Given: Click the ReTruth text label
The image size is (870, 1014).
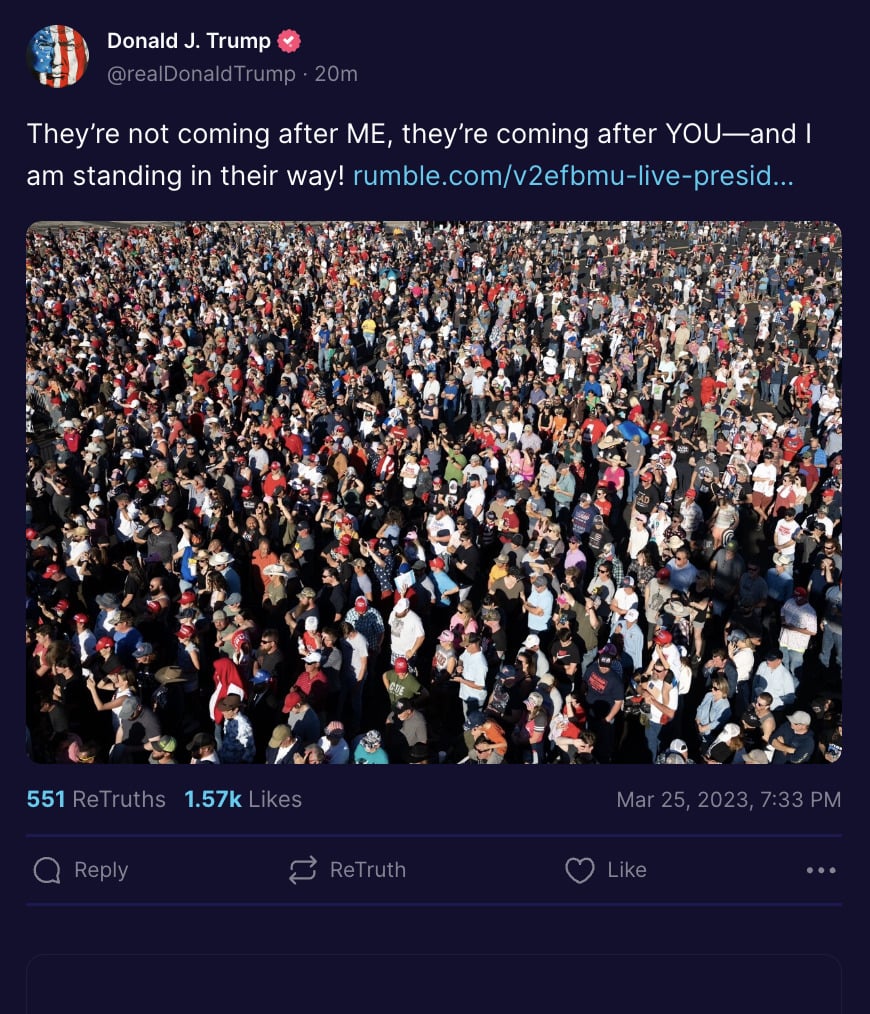Looking at the screenshot, I should [x=368, y=870].
